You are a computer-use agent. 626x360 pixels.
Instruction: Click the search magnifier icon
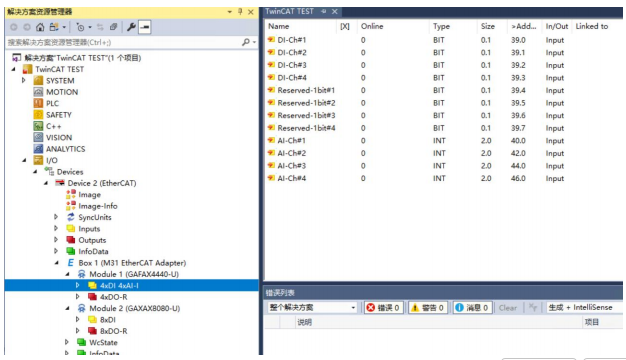pos(246,42)
